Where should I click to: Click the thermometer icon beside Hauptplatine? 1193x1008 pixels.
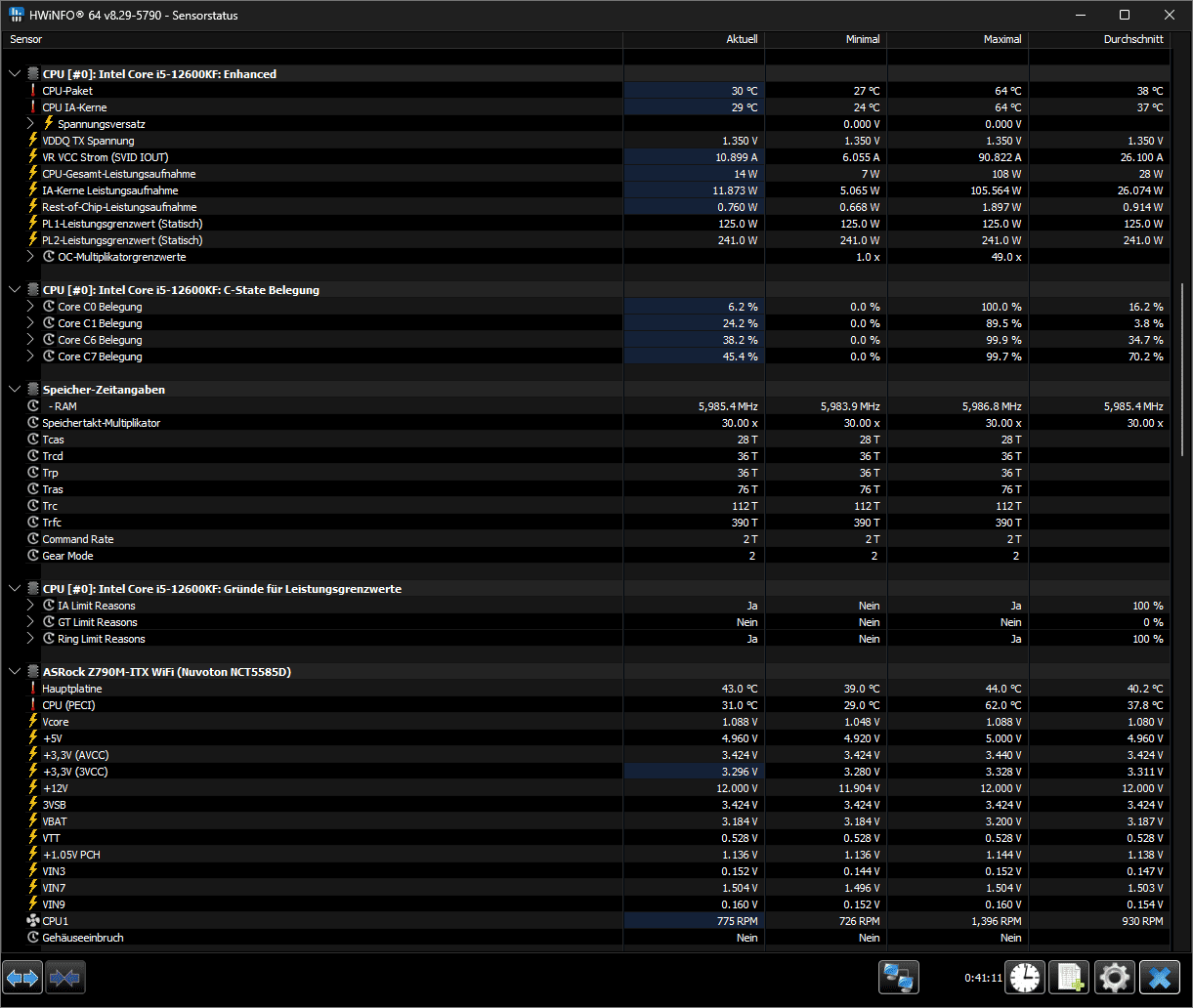pos(32,689)
